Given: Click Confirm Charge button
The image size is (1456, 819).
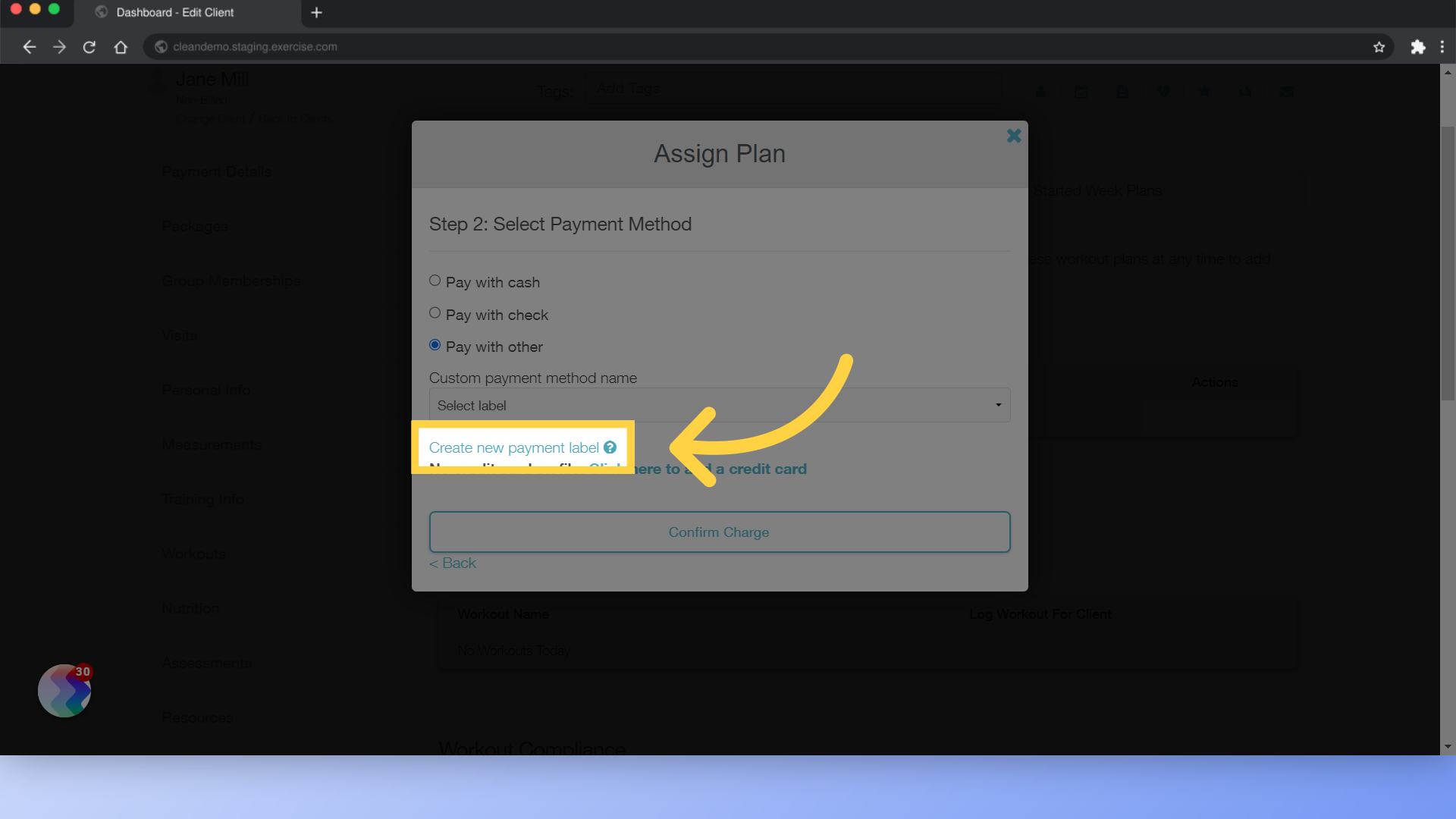Looking at the screenshot, I should tap(720, 531).
